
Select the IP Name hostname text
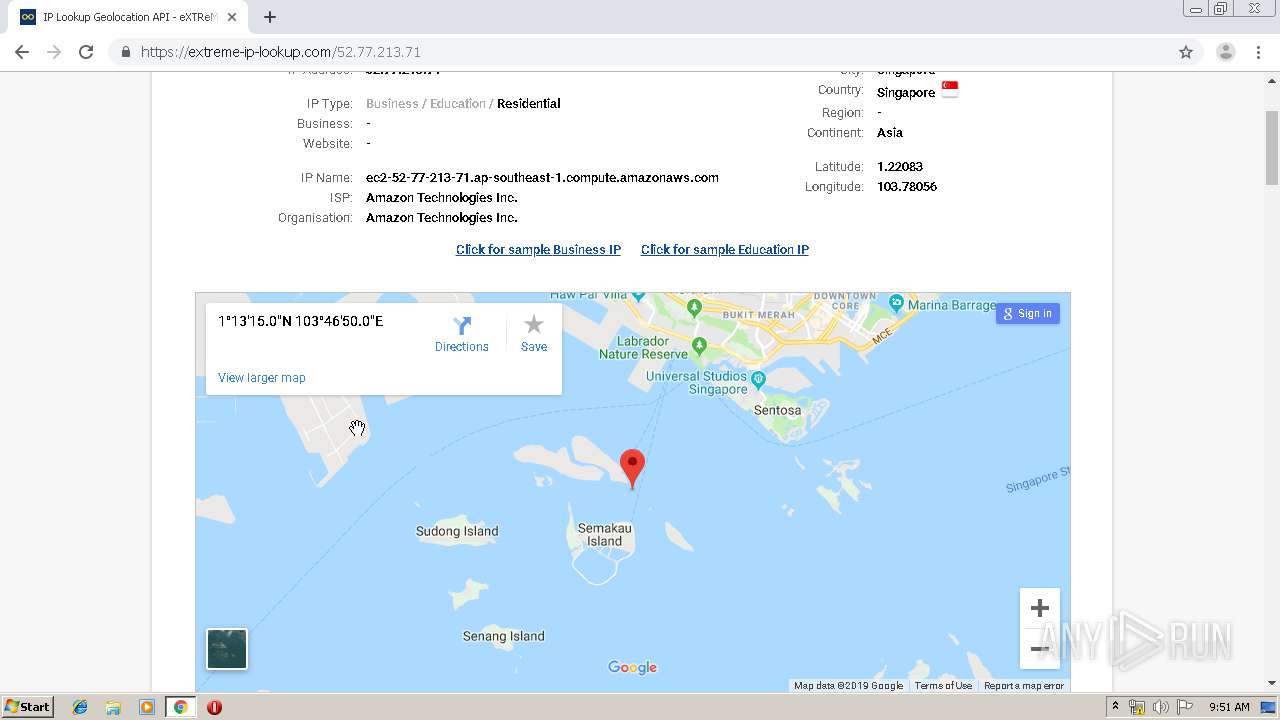[542, 178]
